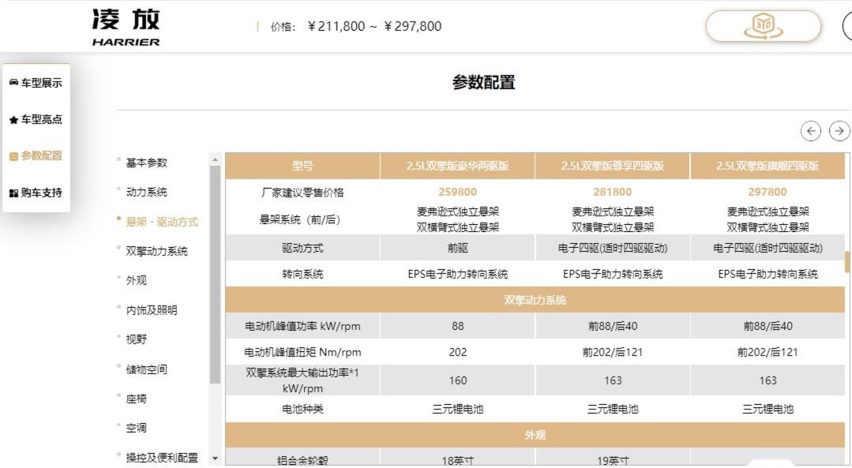Click the table's right-edge scrollbar thumb
852x468 pixels.
click(x=847, y=262)
